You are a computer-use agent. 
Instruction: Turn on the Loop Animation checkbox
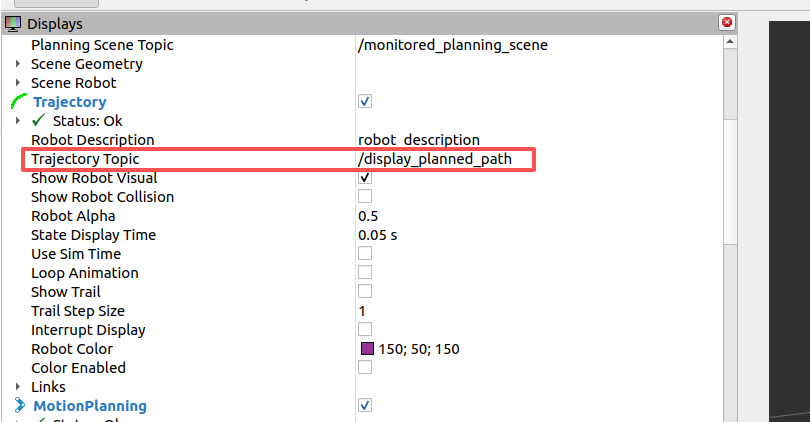point(365,272)
